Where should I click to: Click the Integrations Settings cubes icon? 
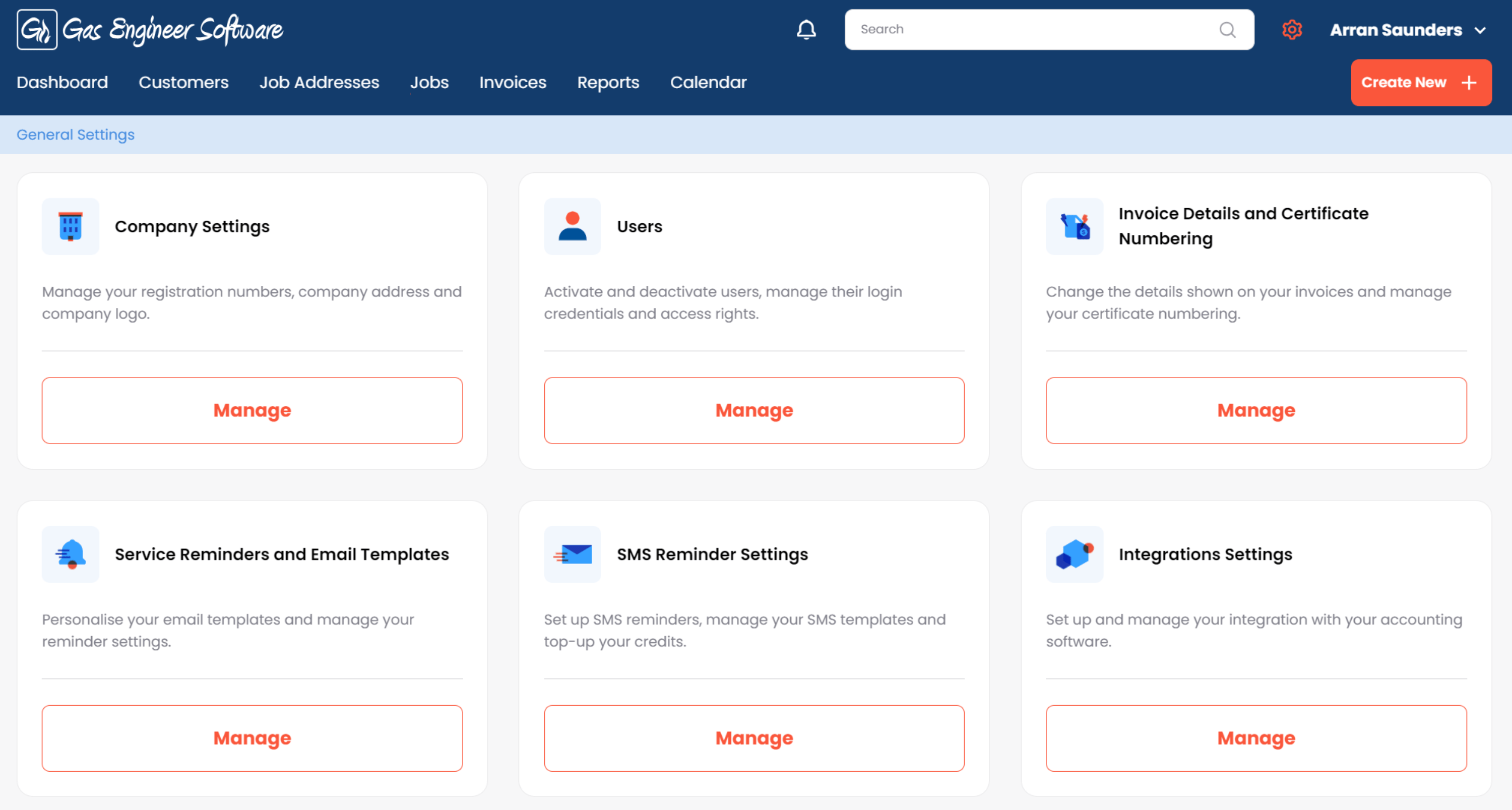coord(1074,554)
